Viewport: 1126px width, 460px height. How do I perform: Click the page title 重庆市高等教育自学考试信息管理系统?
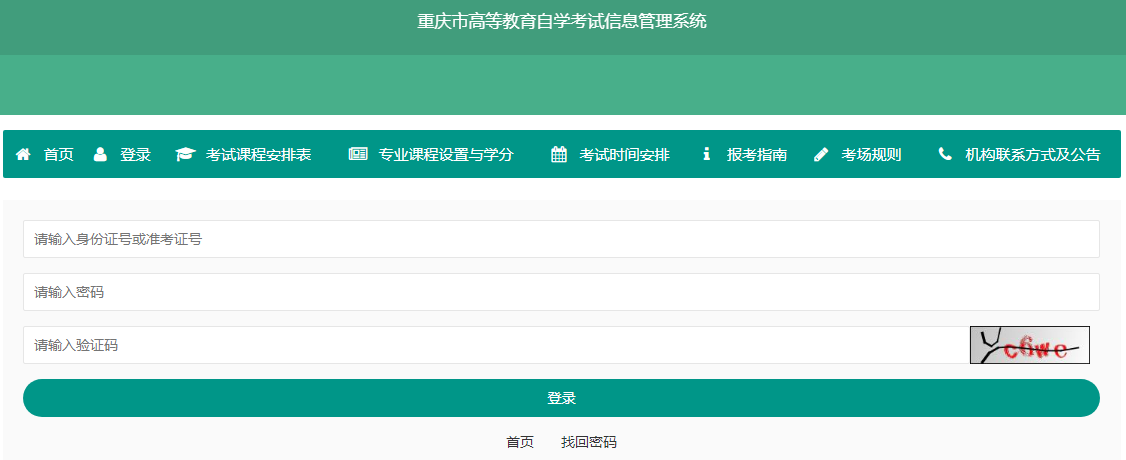click(x=562, y=21)
